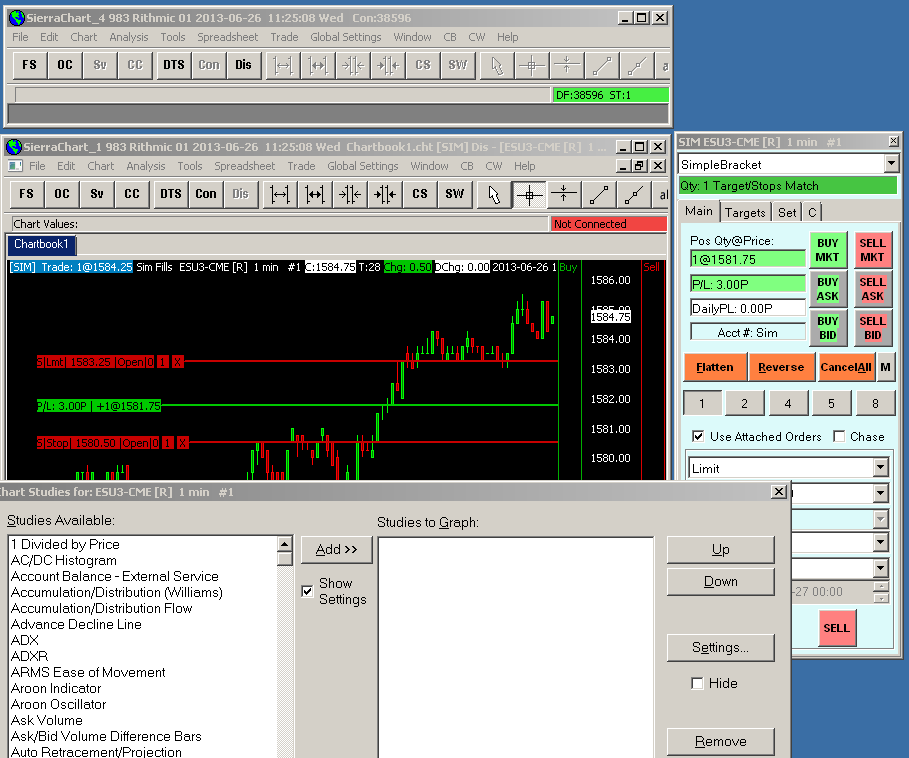Select the pointer tool in SierraChart_4 toolbar

pos(497,65)
